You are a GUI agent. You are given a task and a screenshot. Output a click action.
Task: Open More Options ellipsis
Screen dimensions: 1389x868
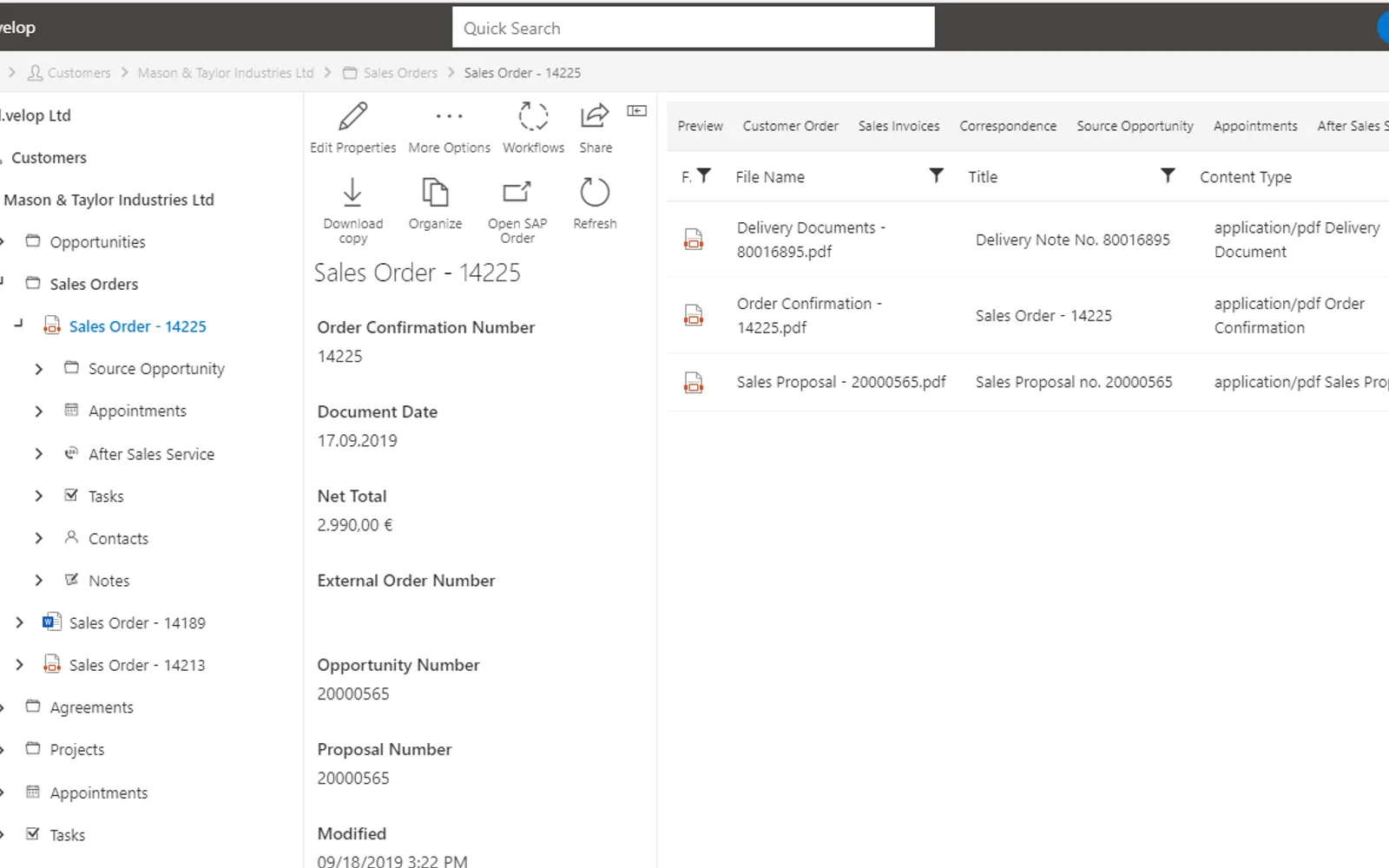pos(449,115)
